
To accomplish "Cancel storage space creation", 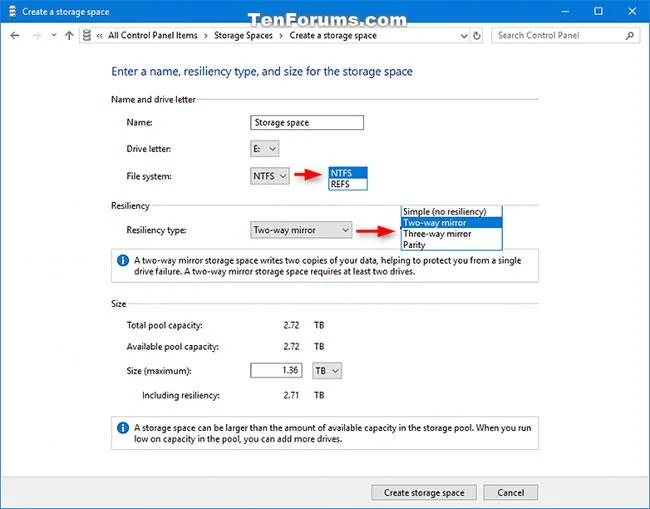I will 510,492.
